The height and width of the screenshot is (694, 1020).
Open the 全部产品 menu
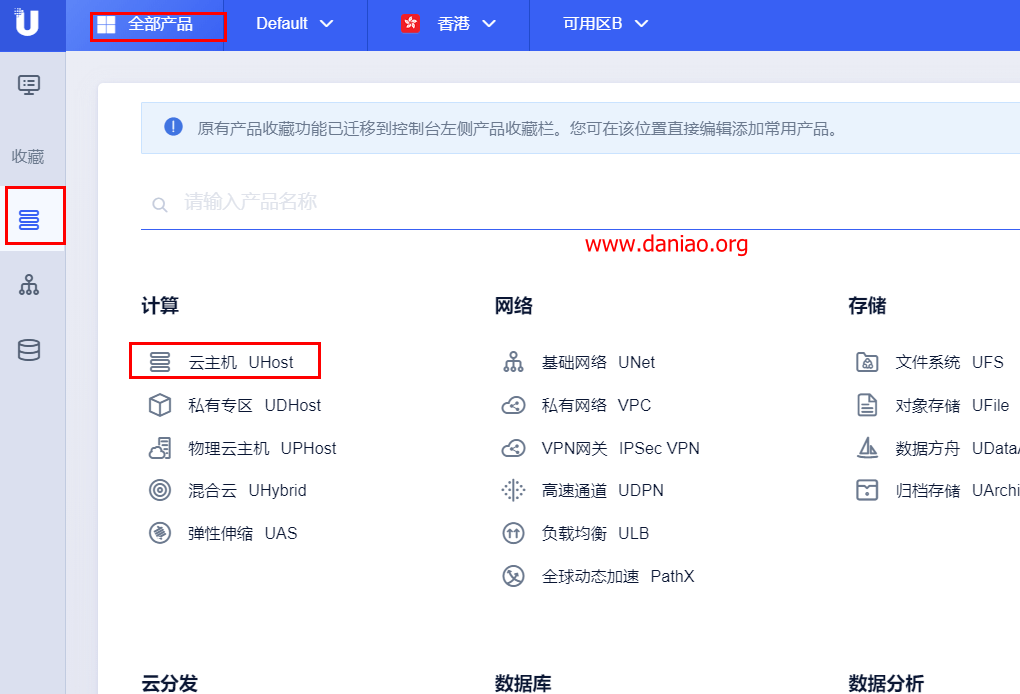[x=158, y=25]
